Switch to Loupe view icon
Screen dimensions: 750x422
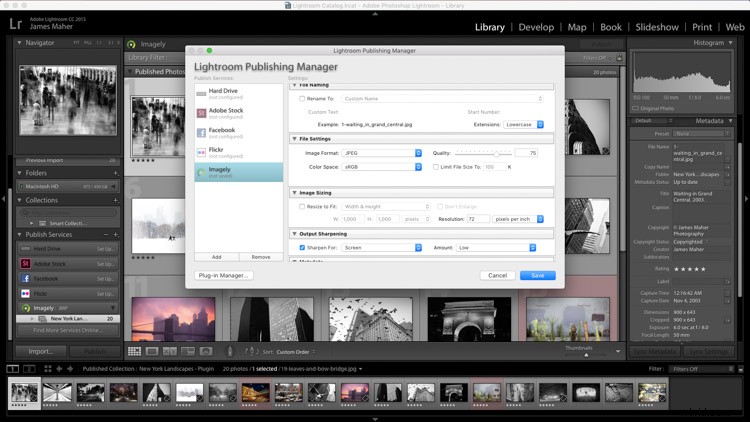click(x=152, y=352)
